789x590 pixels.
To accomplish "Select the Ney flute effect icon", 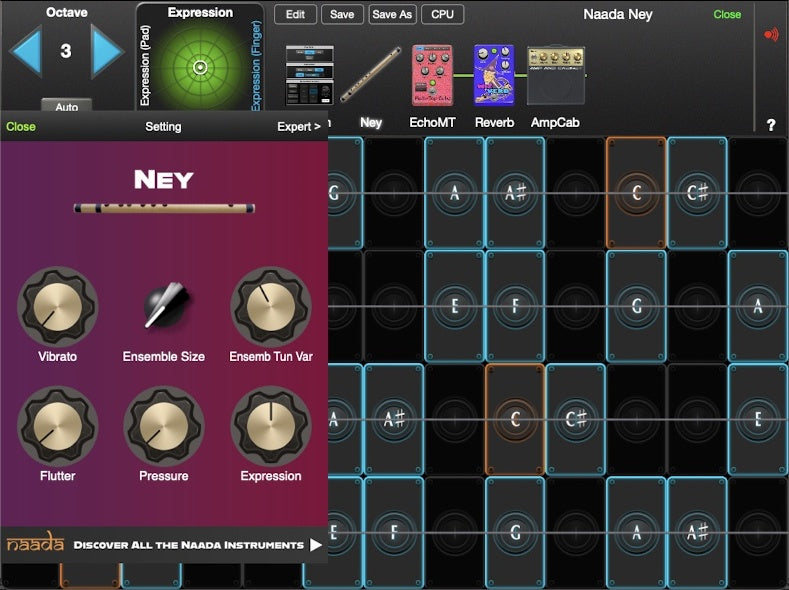I will click(371, 74).
